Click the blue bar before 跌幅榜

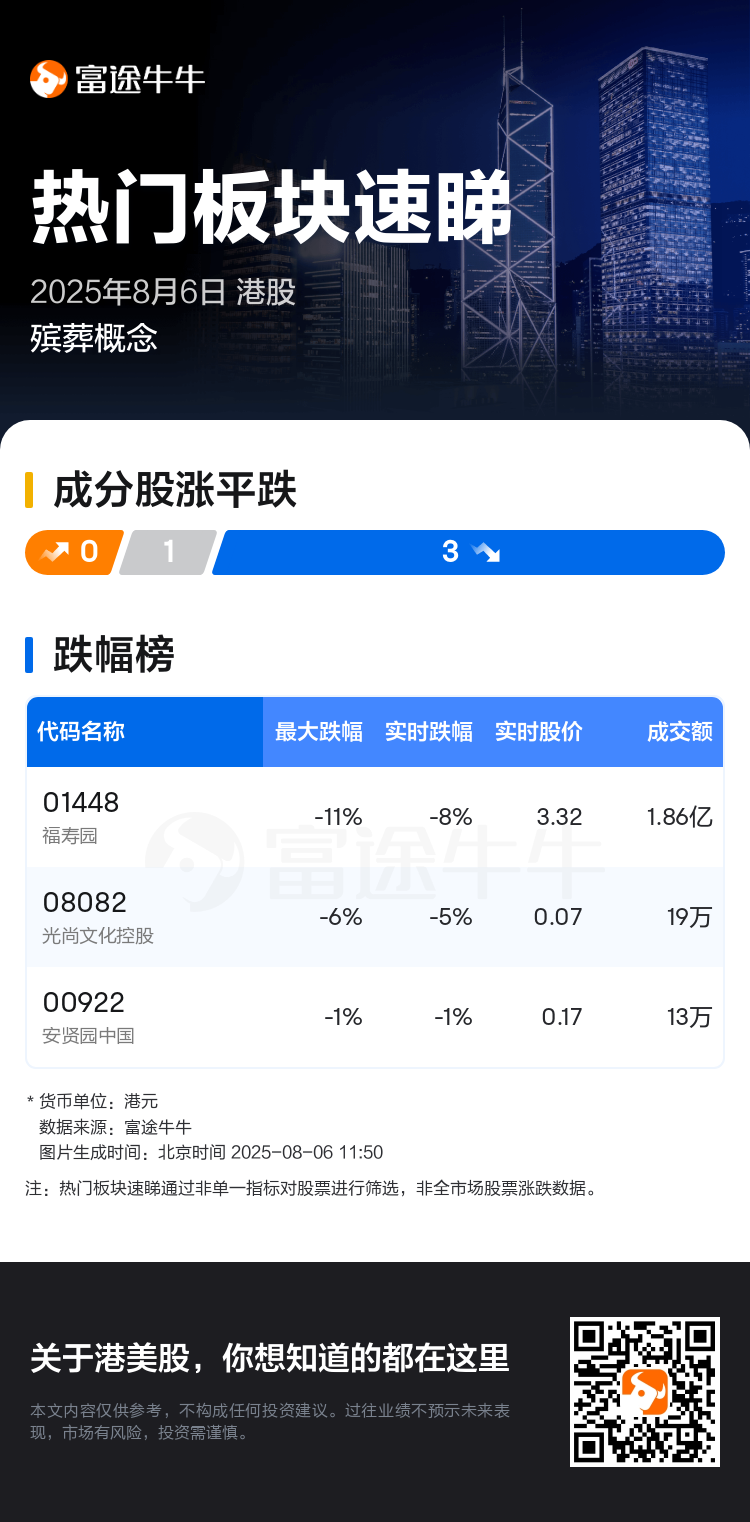click(x=29, y=654)
